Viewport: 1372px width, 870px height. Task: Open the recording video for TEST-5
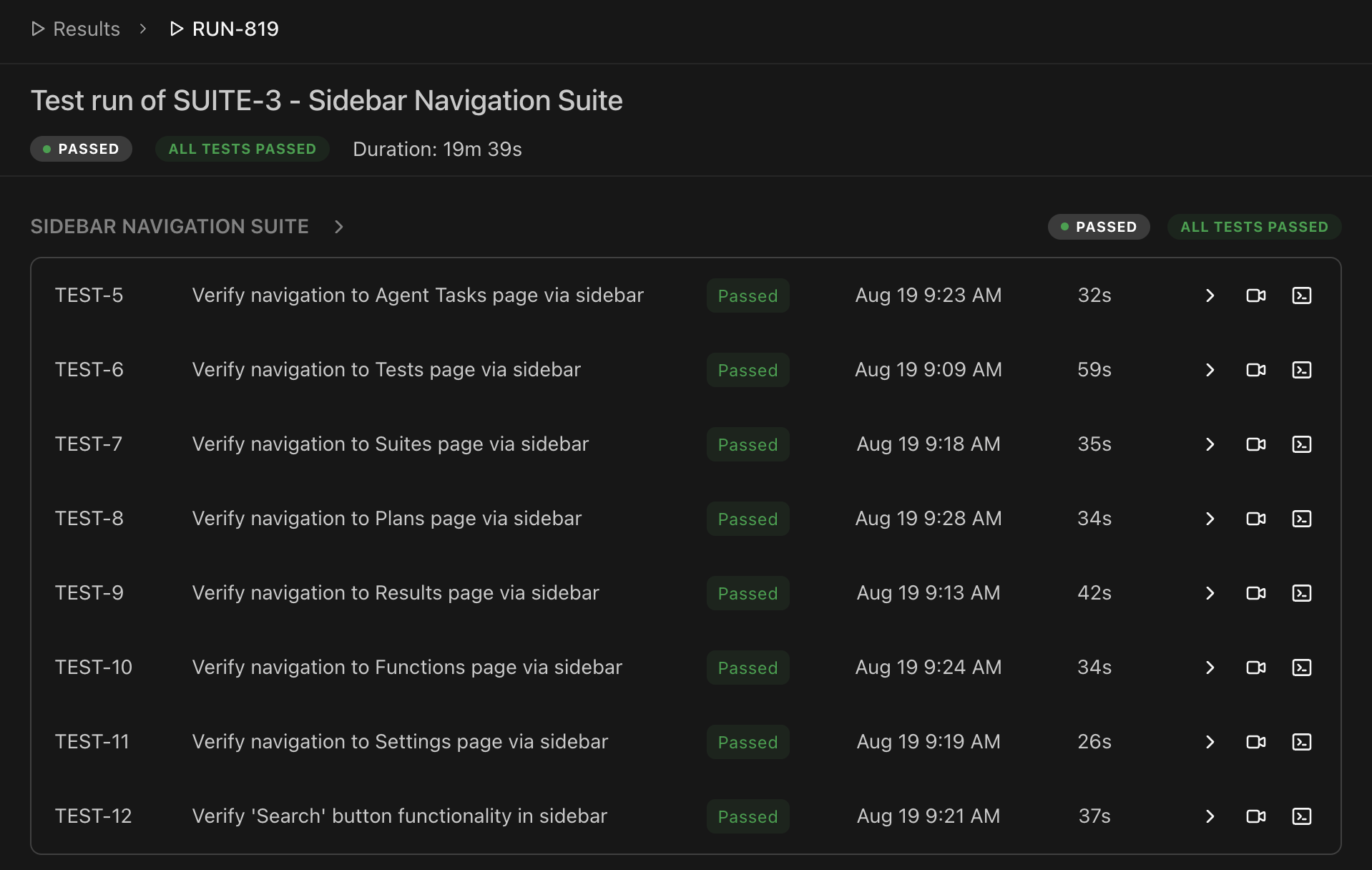coord(1256,295)
